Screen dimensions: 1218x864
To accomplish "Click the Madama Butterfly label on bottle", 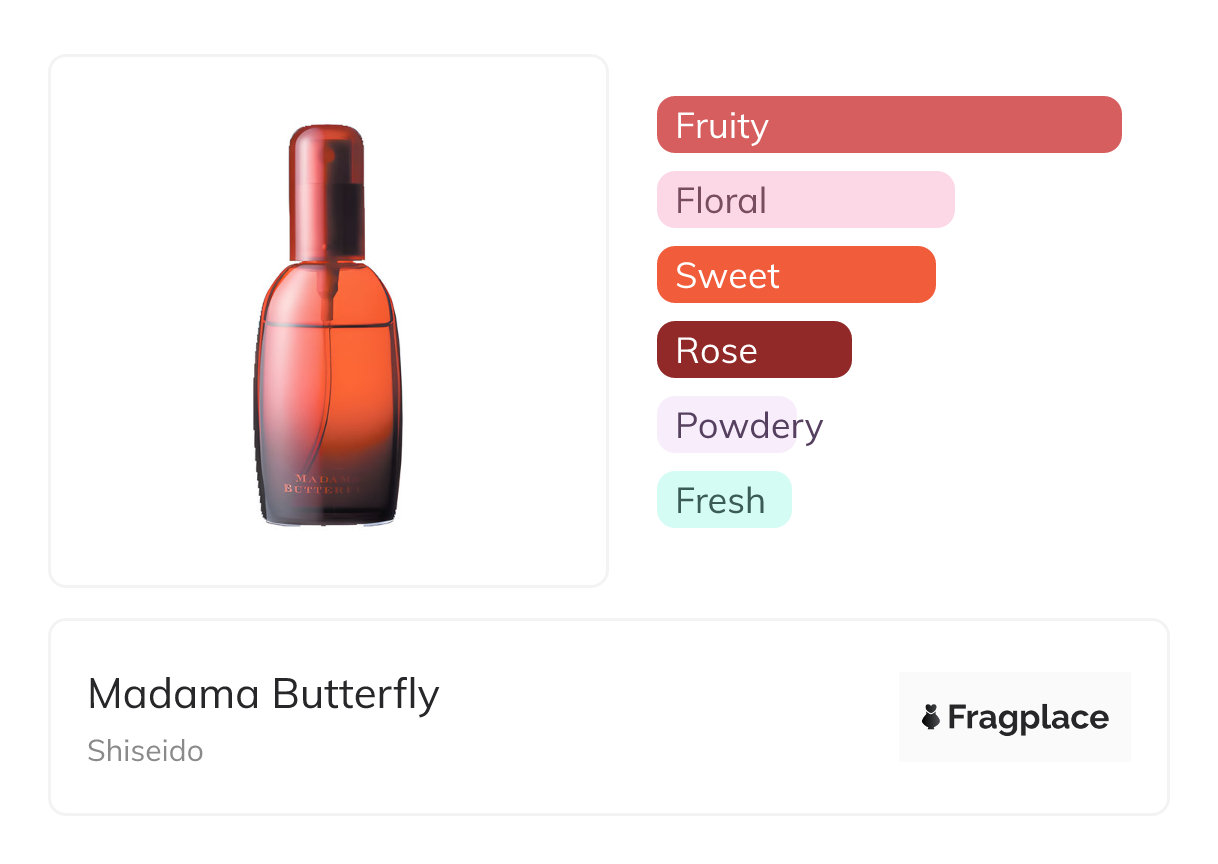I will (322, 484).
